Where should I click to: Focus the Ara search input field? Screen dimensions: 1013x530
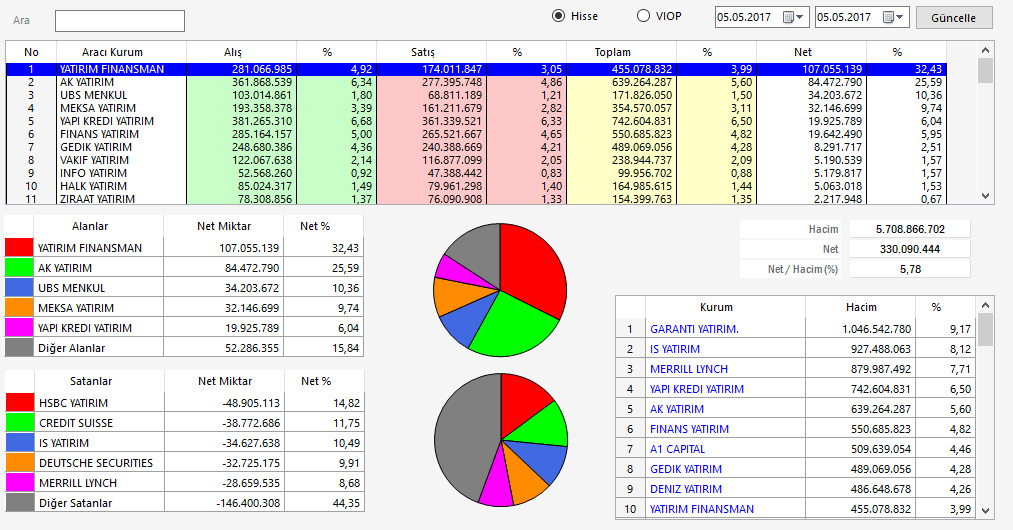[x=120, y=21]
